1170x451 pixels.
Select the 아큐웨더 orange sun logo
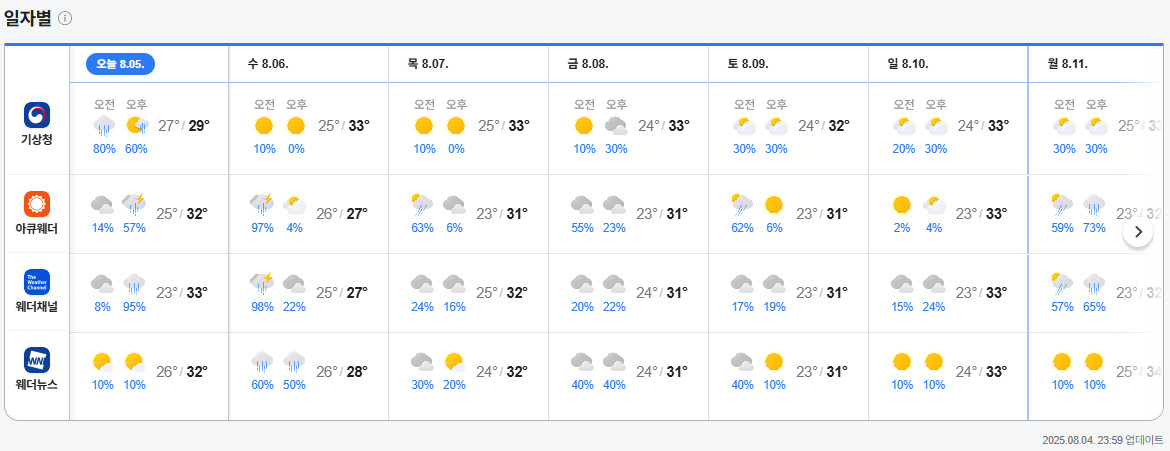click(37, 203)
